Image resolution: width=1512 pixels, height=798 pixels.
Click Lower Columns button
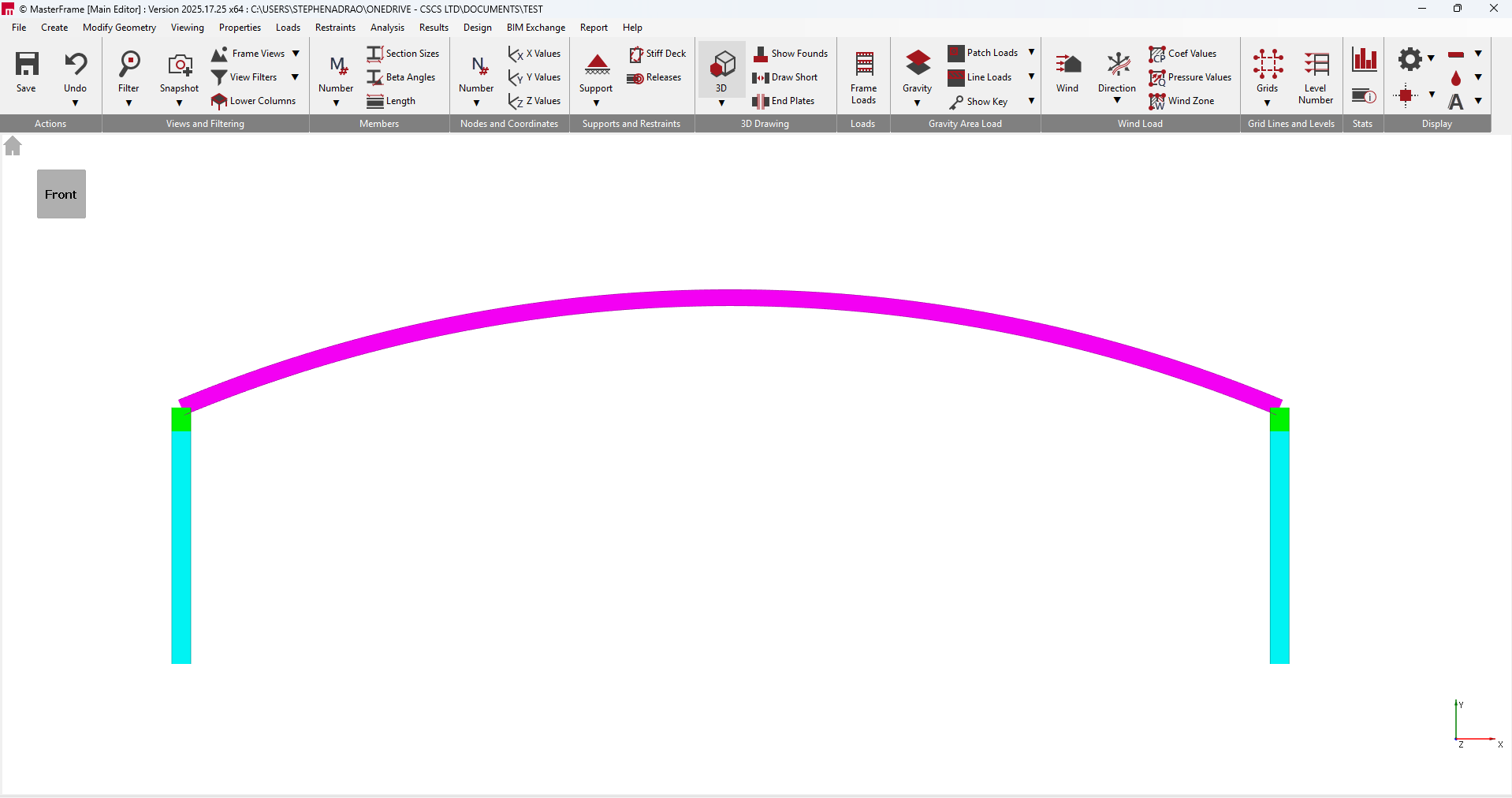click(x=254, y=101)
